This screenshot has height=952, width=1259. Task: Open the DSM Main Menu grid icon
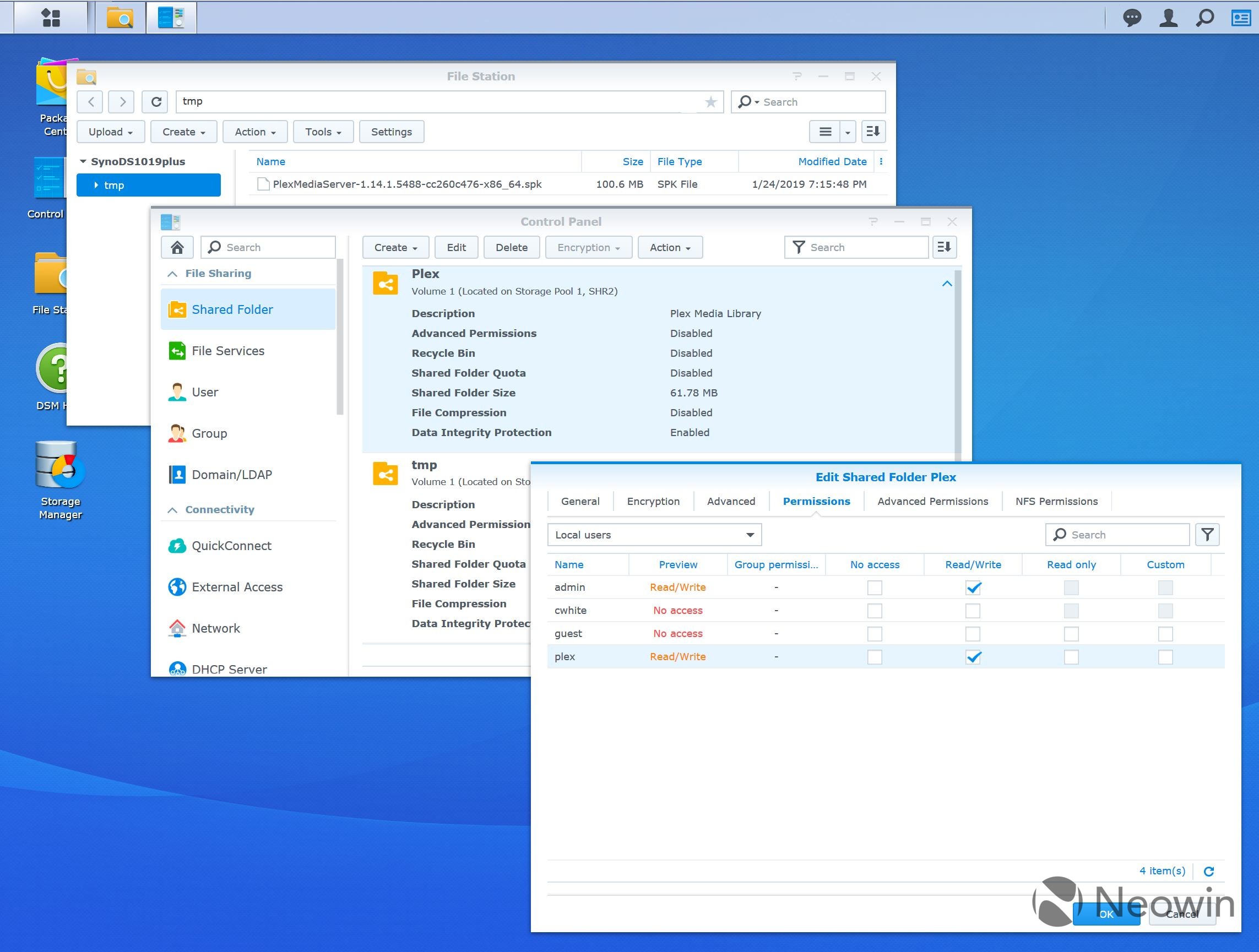pyautogui.click(x=51, y=18)
